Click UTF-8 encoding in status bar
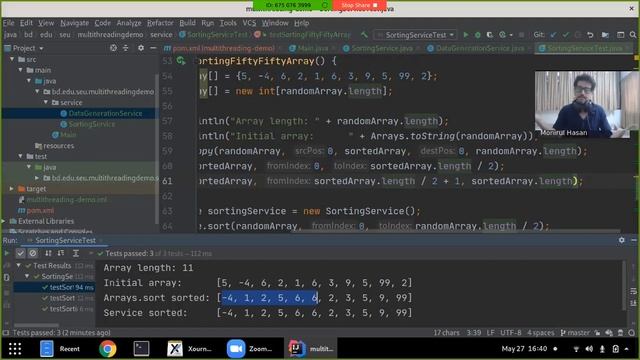Screen dimensions: 640x360 [x=510, y=333]
